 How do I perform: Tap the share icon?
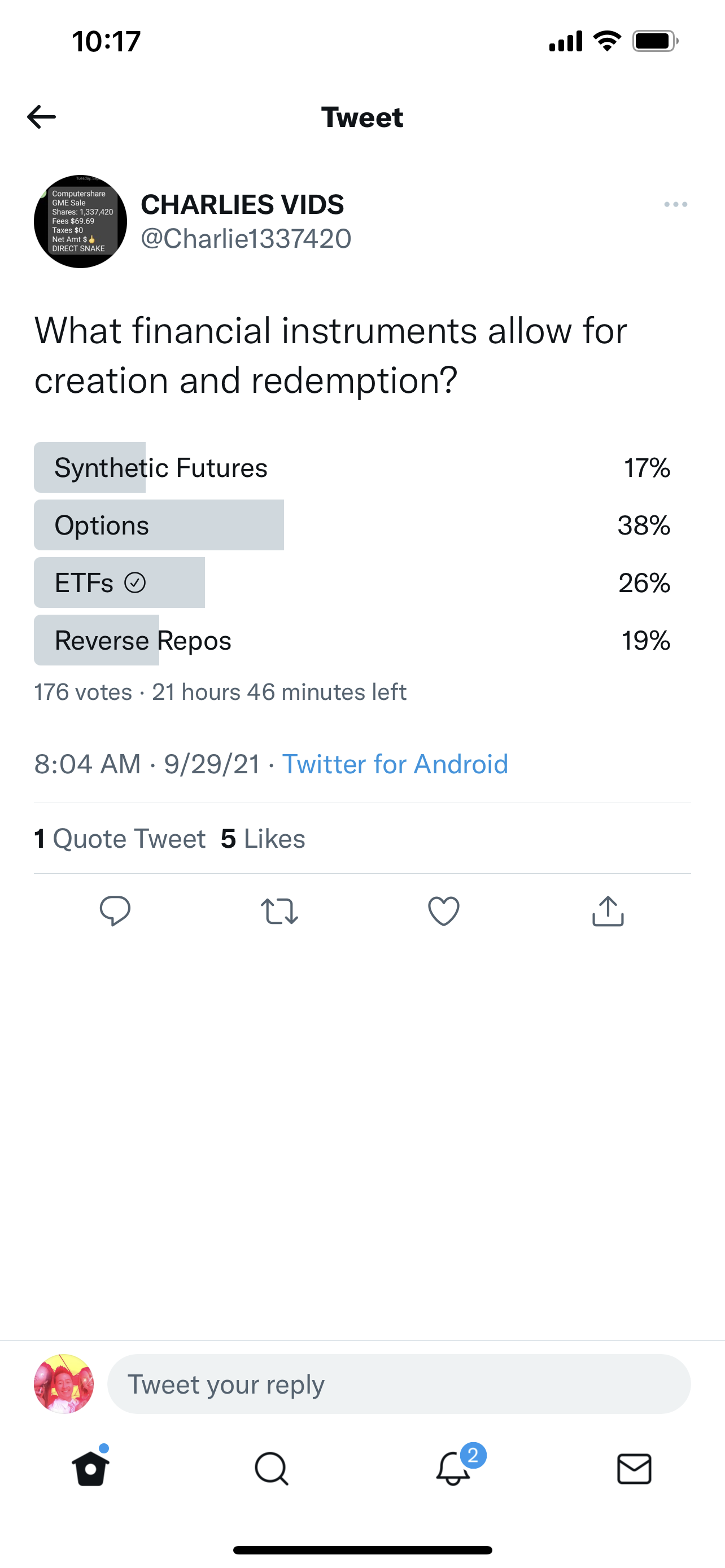click(x=608, y=911)
